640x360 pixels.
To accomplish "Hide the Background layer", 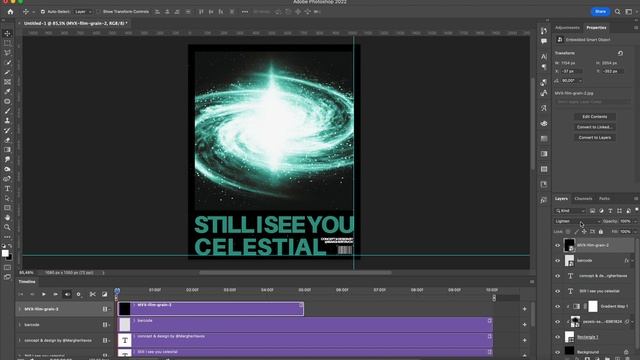I will [x=558, y=352].
